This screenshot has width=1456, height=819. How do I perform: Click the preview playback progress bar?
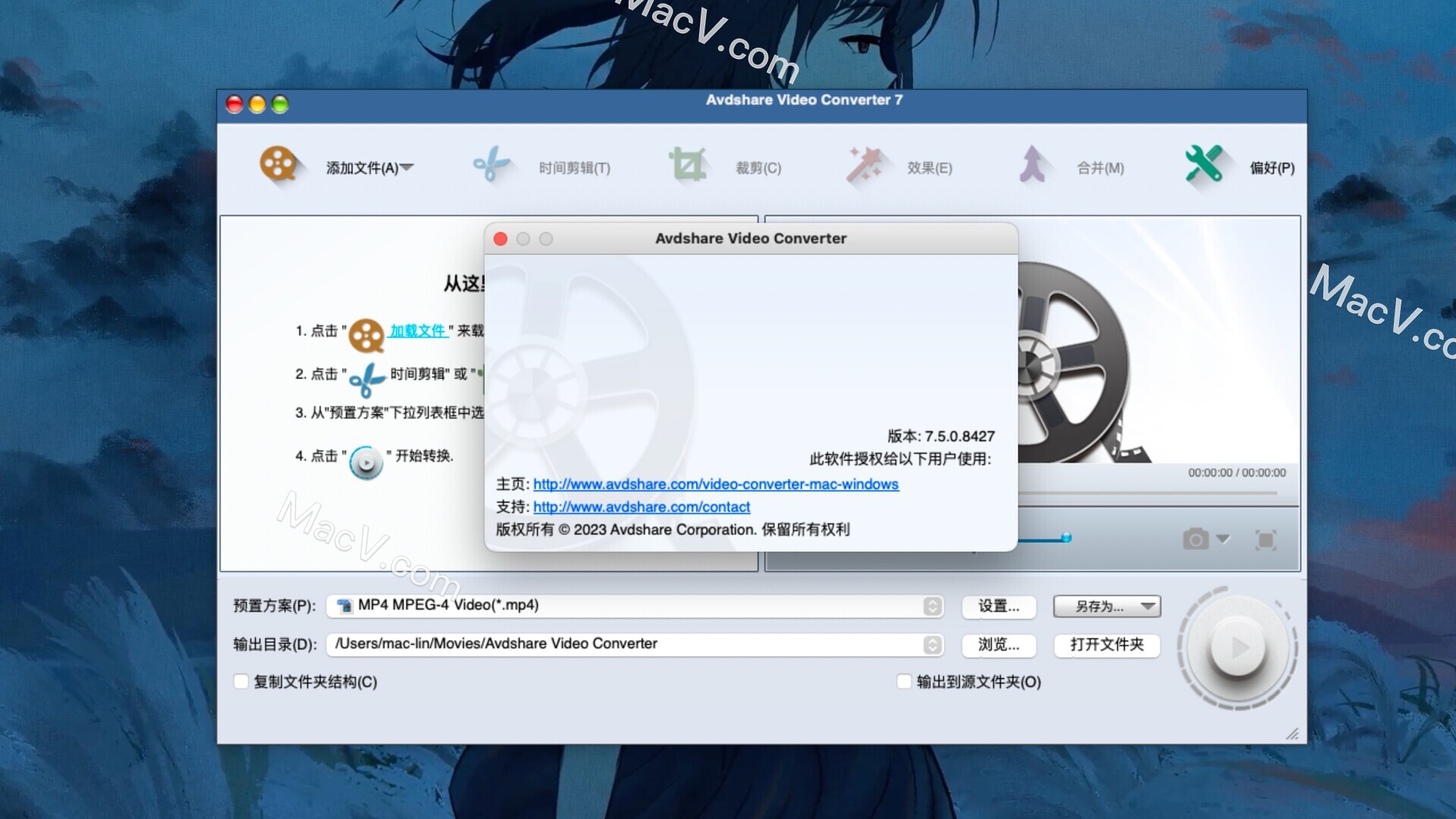click(1147, 493)
